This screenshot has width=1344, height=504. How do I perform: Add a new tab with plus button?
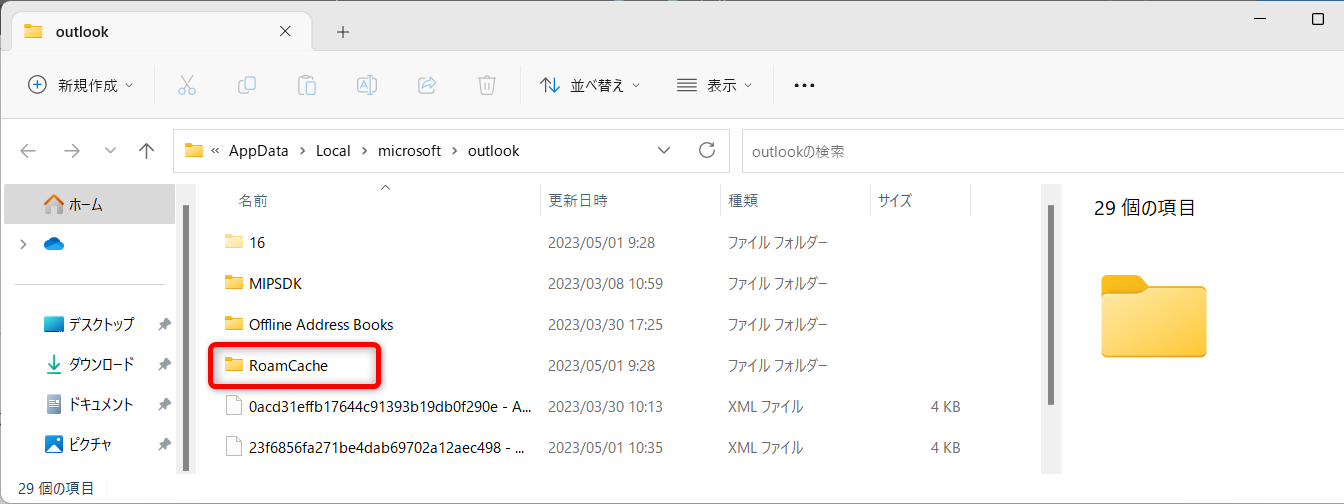343,32
